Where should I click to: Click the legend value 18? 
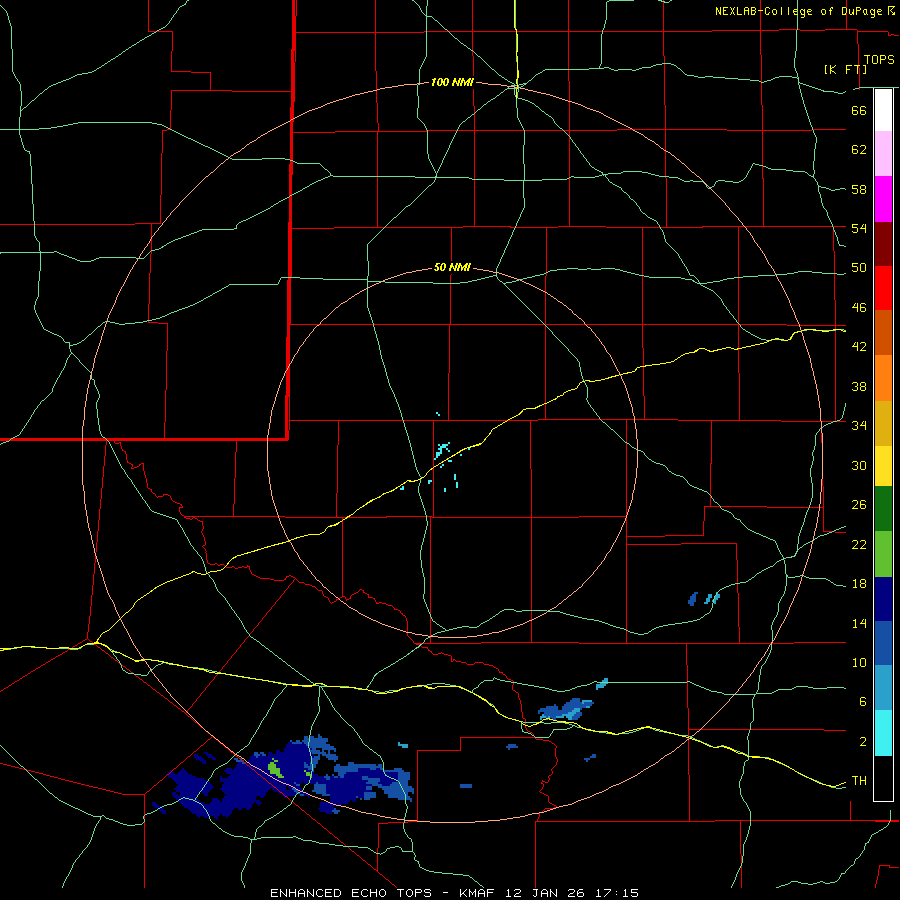coord(859,584)
